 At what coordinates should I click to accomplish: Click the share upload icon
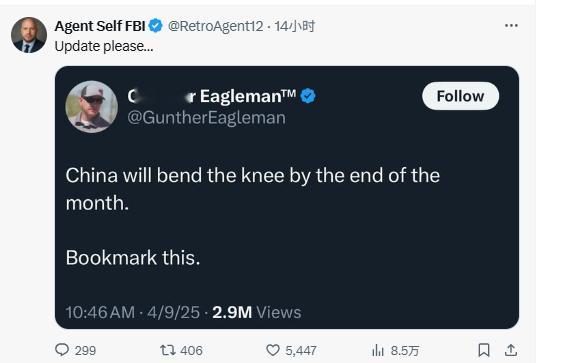(511, 350)
